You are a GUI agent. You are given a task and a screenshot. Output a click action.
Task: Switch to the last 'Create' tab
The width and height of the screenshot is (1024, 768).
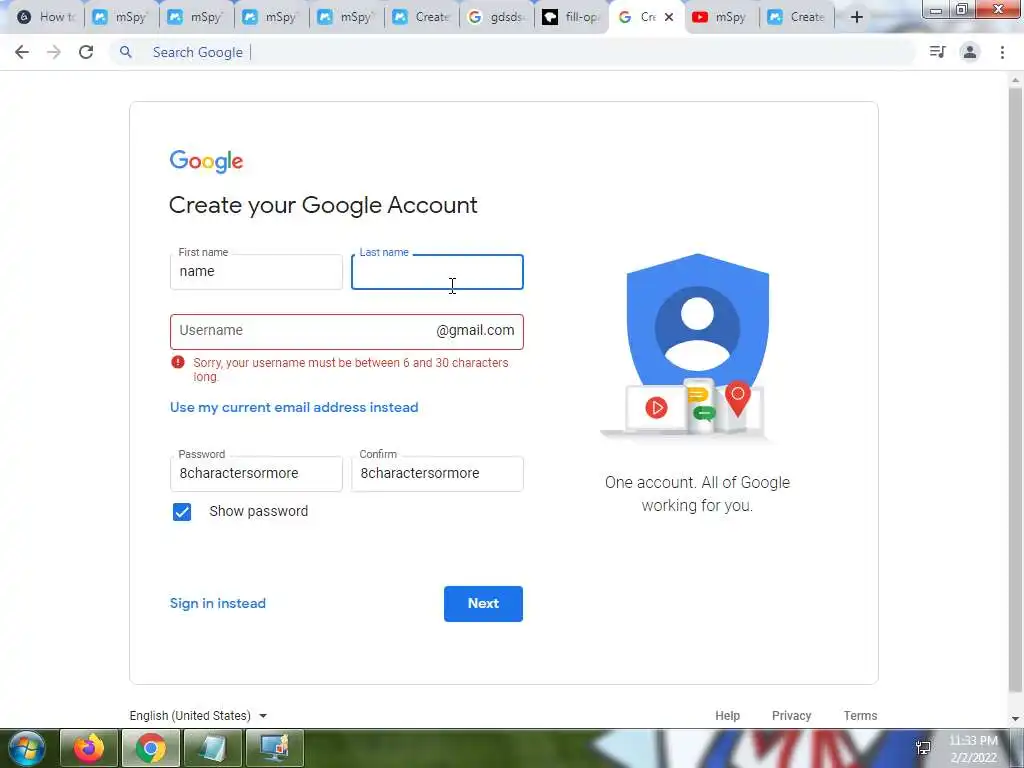797,17
